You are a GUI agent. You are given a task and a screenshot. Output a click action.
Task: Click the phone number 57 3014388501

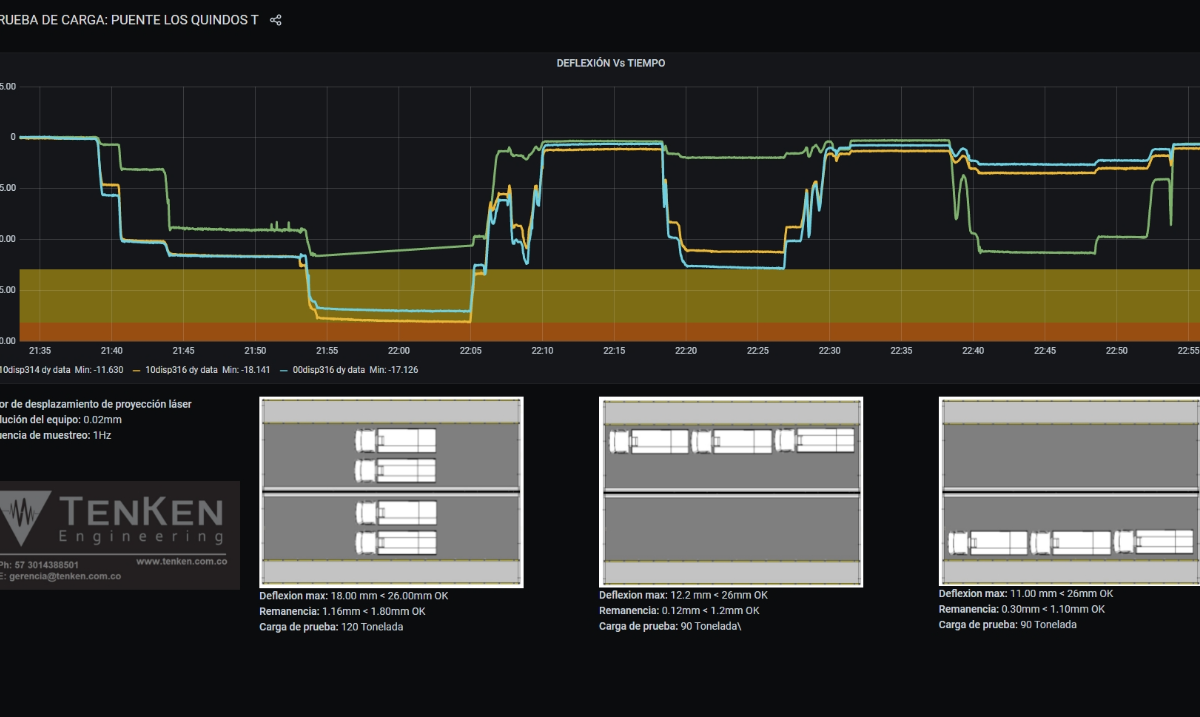click(x=47, y=565)
